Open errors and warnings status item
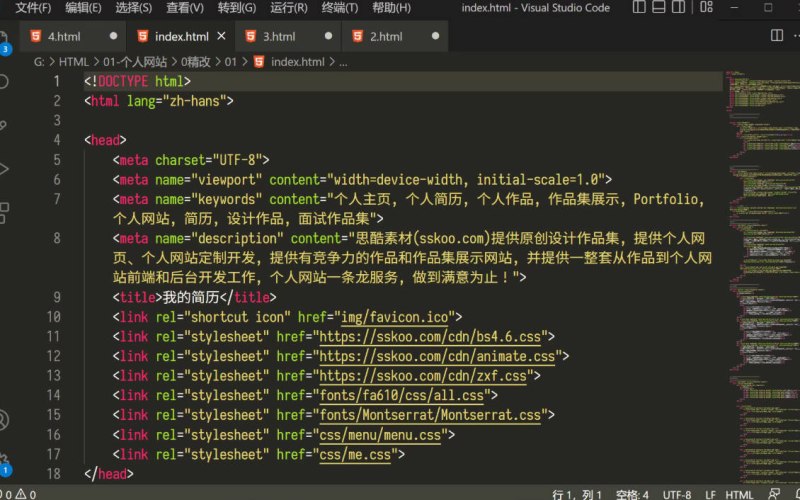Image resolution: width=800 pixels, height=500 pixels. [x=19, y=494]
